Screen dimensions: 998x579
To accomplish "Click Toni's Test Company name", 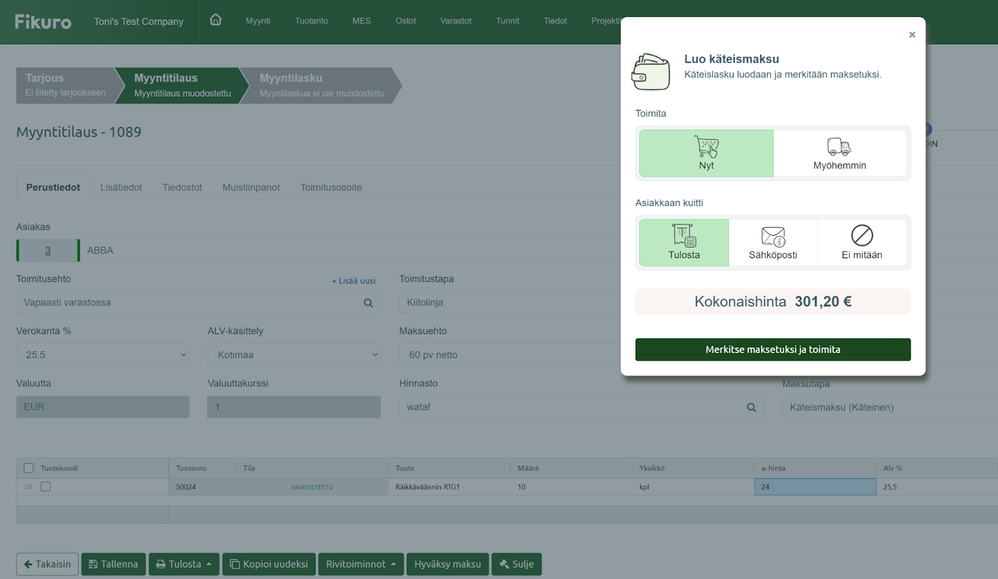I will [x=139, y=22].
